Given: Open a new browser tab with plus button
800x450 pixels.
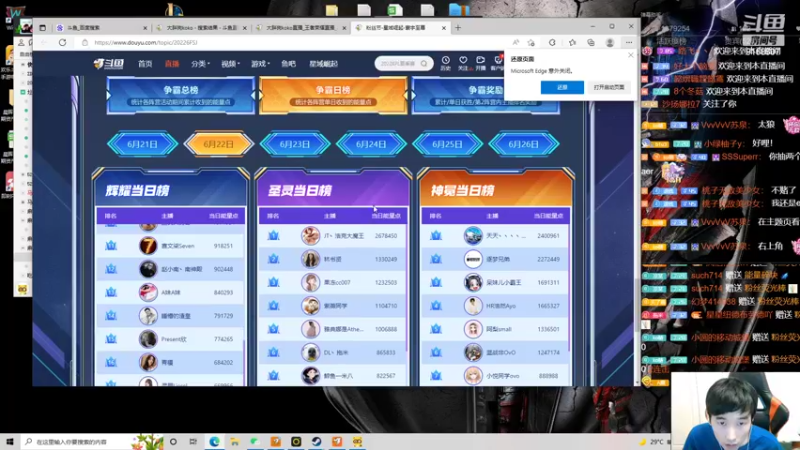Looking at the screenshot, I should pyautogui.click(x=458, y=28).
